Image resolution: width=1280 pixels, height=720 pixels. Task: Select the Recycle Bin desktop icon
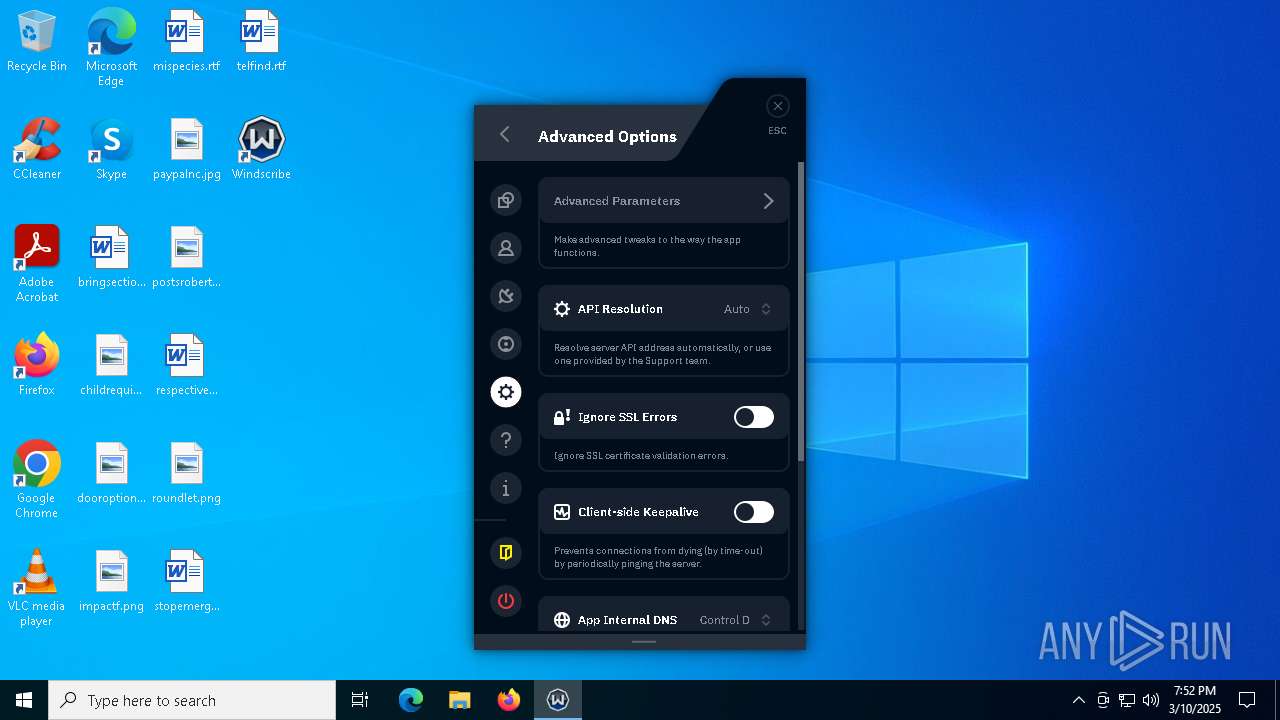(37, 42)
